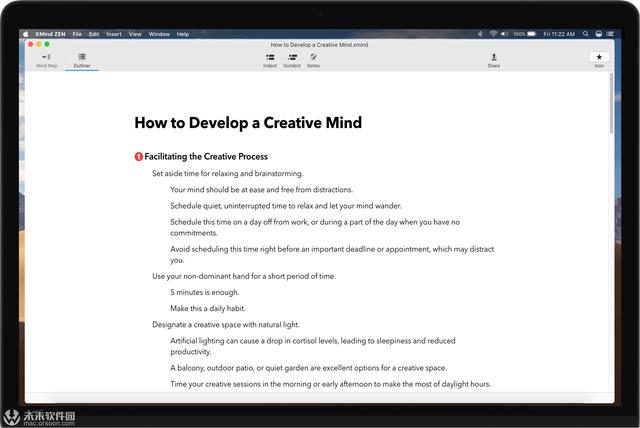Open the Insert menu
Screen dimensions: 640x428
click(x=114, y=34)
